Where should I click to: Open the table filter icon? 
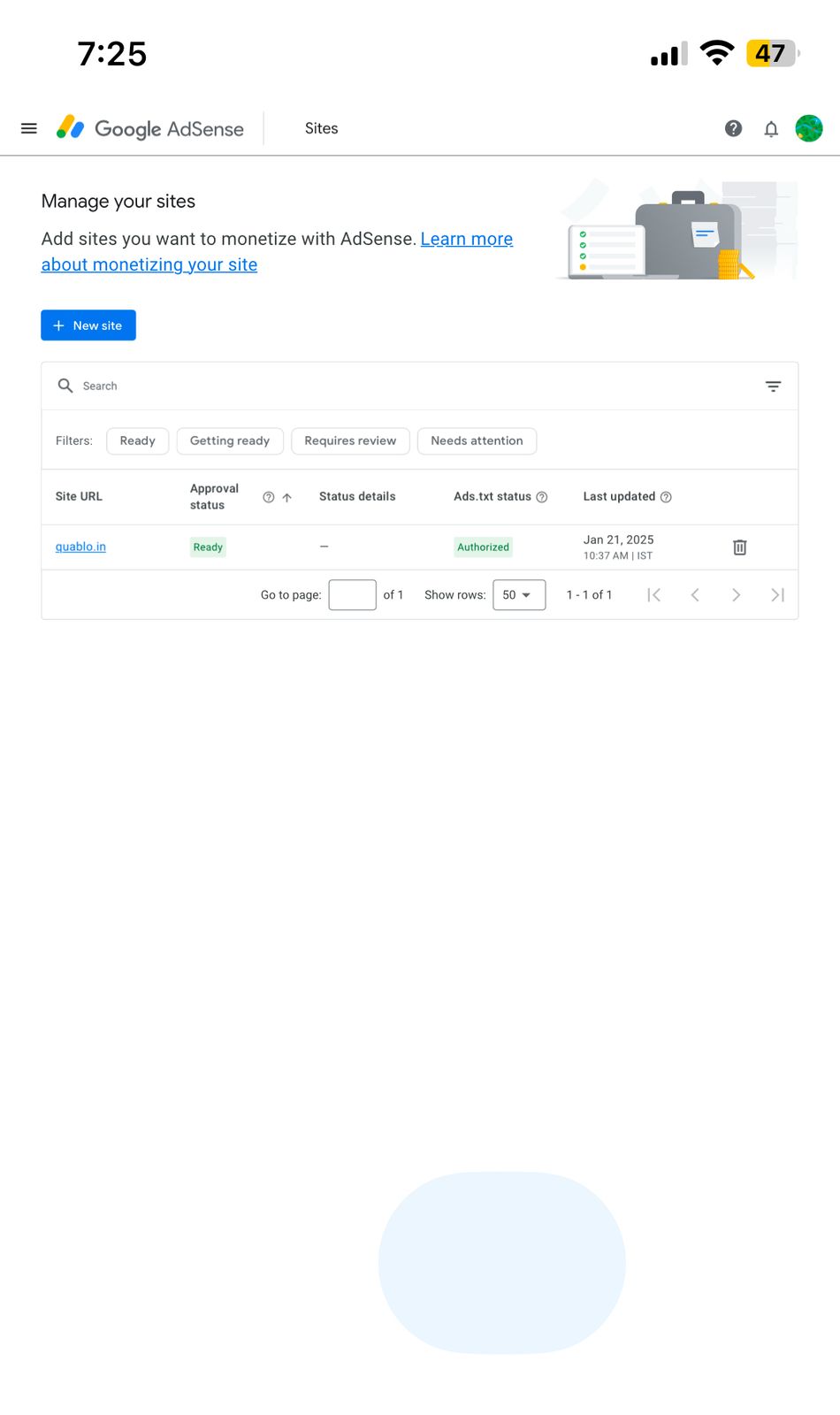(773, 386)
